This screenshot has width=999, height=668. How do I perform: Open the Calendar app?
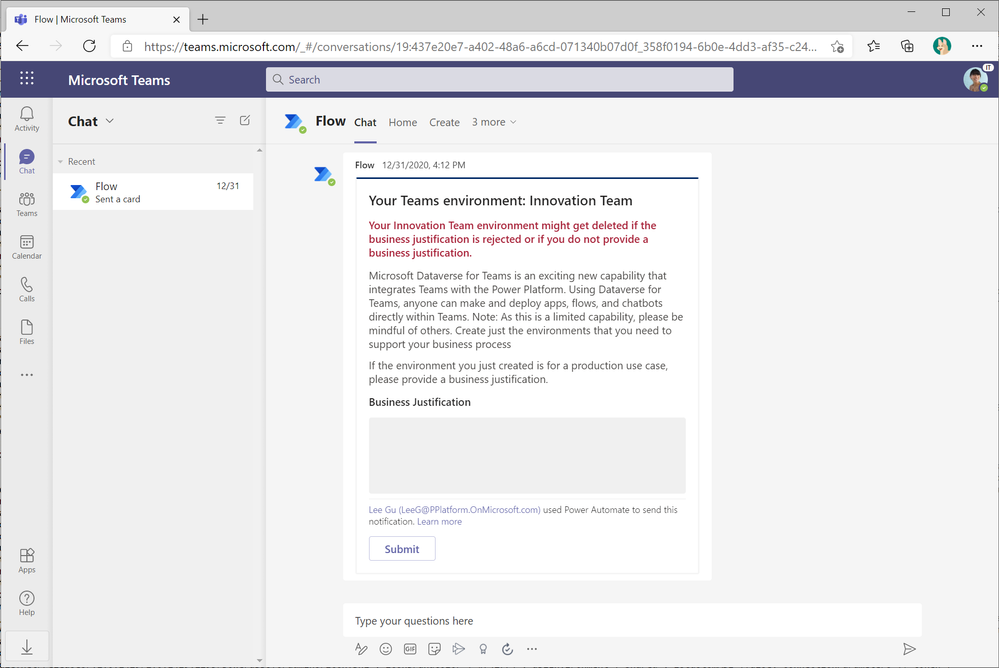pyautogui.click(x=27, y=247)
